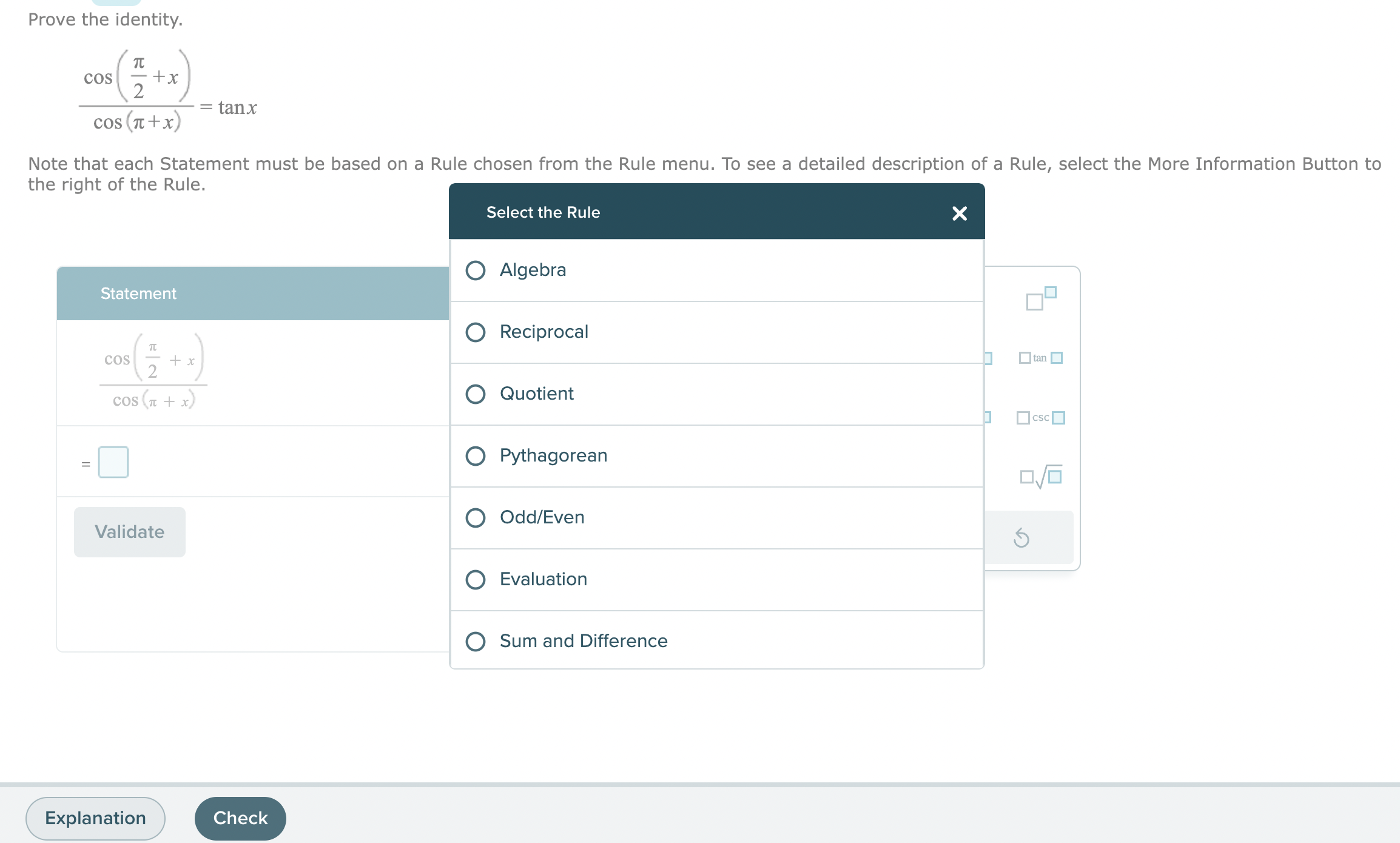The width and height of the screenshot is (1400, 843).
Task: Close the Select the Rule dialog
Action: 958,213
